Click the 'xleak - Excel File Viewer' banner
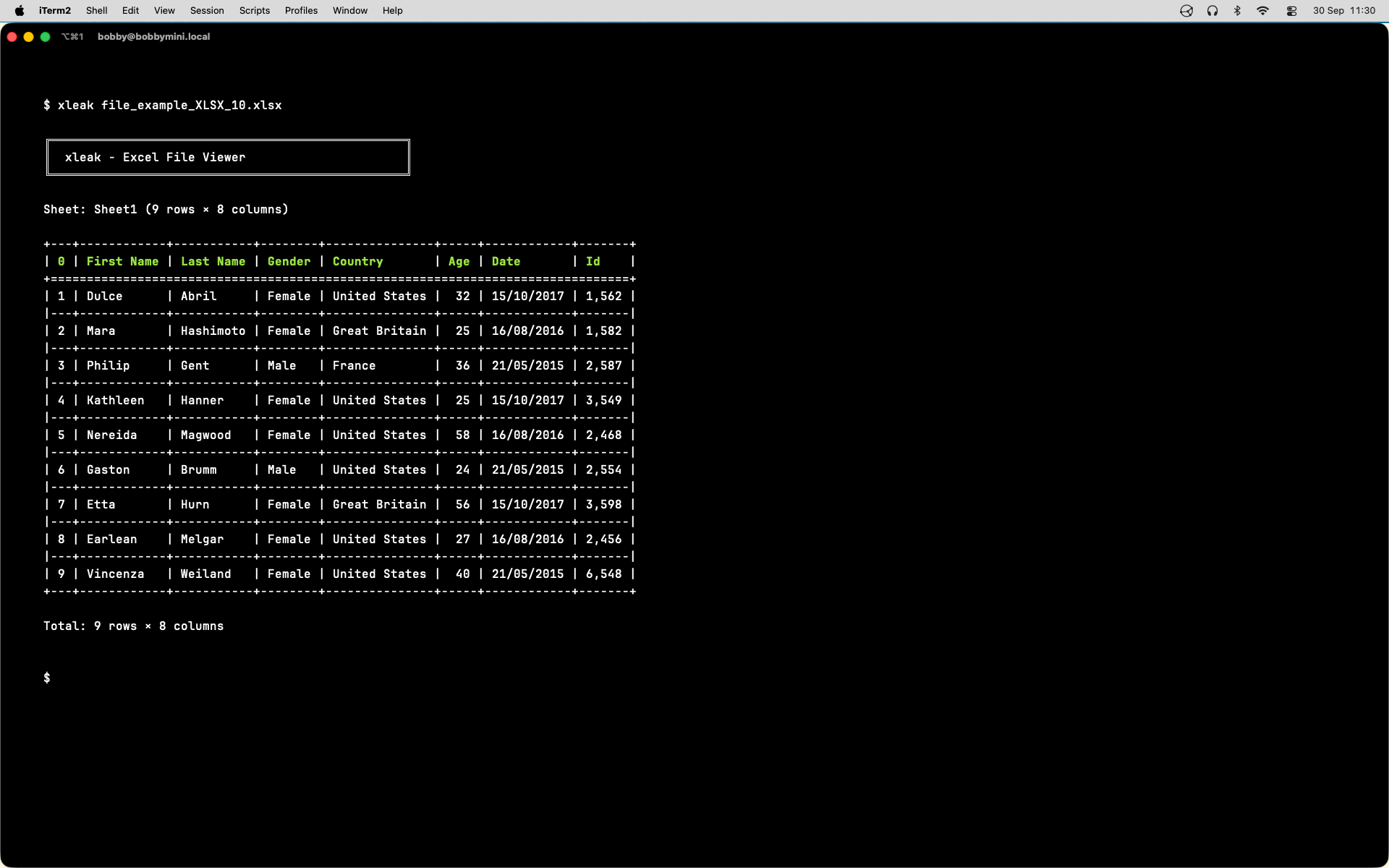This screenshot has width=1389, height=868. tap(228, 157)
